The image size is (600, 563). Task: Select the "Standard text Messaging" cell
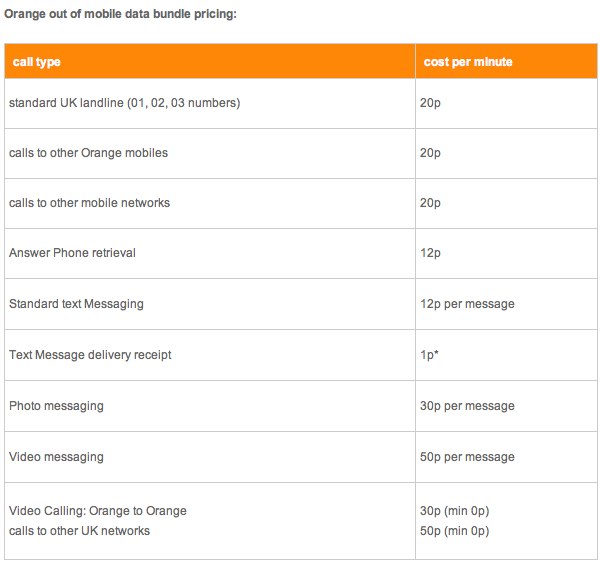(77, 304)
